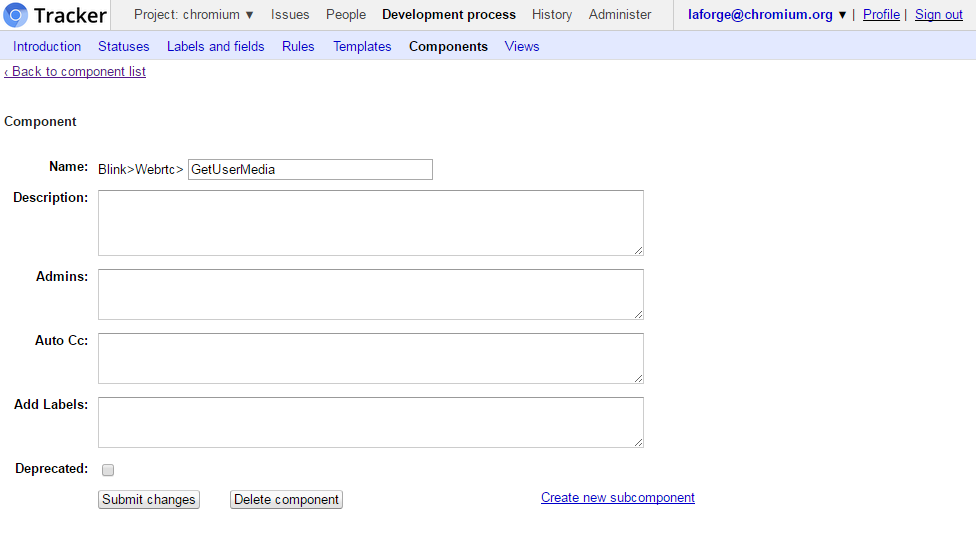Open the History page

[552, 14]
